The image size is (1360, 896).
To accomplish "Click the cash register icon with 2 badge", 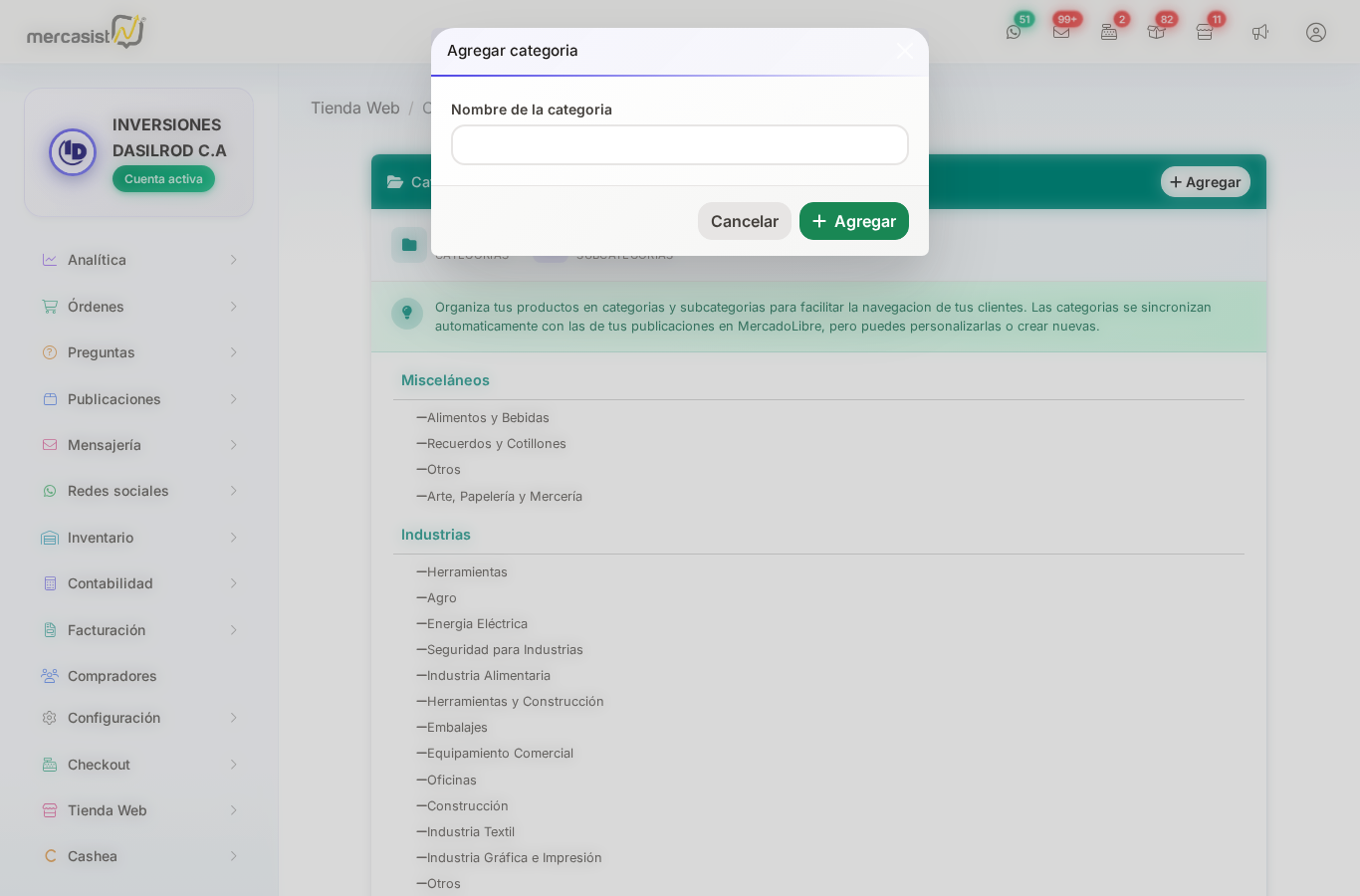I will (x=1109, y=32).
